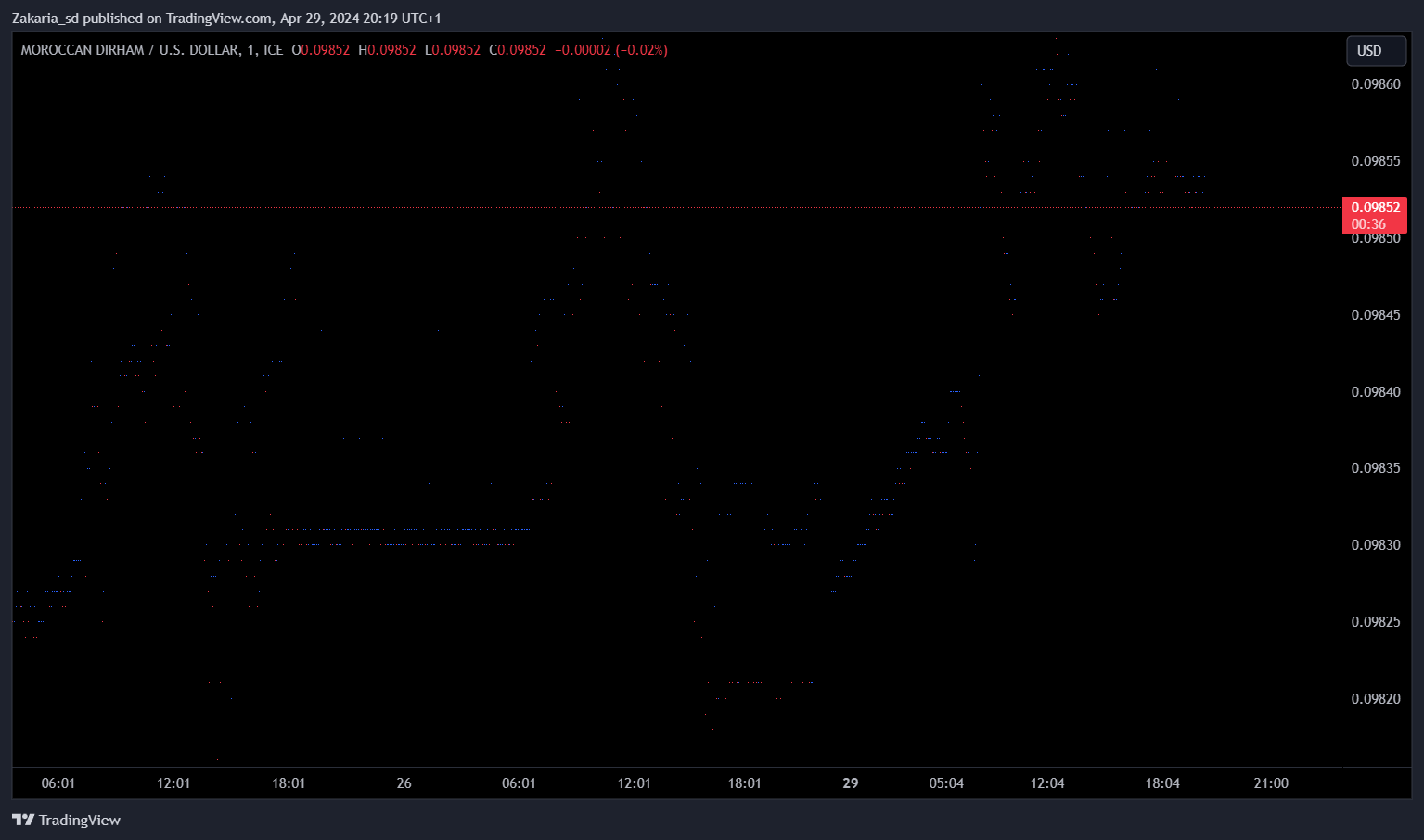This screenshot has width=1424, height=840.
Task: Click the Moroccan Dirham / U.S. Dollar symbol title
Action: click(152, 50)
